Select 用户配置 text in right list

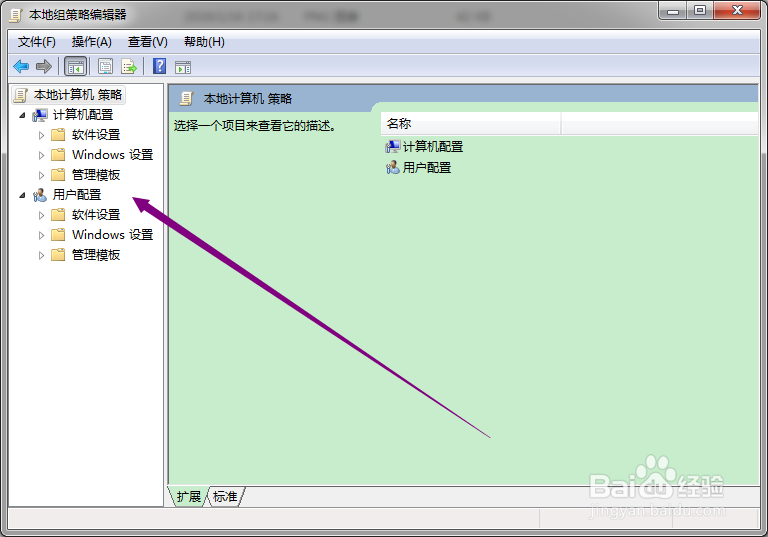pos(427,168)
